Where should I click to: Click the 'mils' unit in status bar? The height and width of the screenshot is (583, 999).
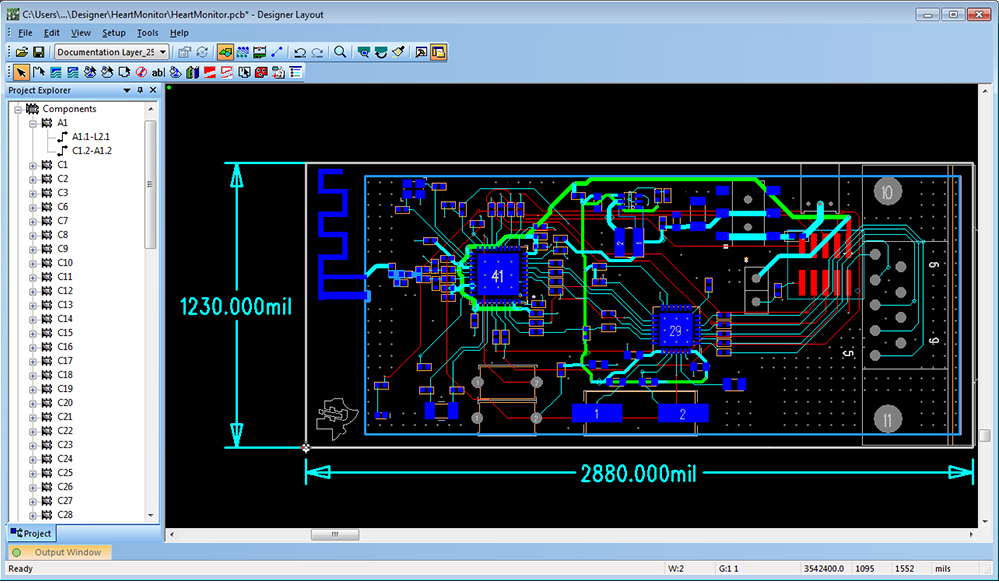click(x=943, y=569)
